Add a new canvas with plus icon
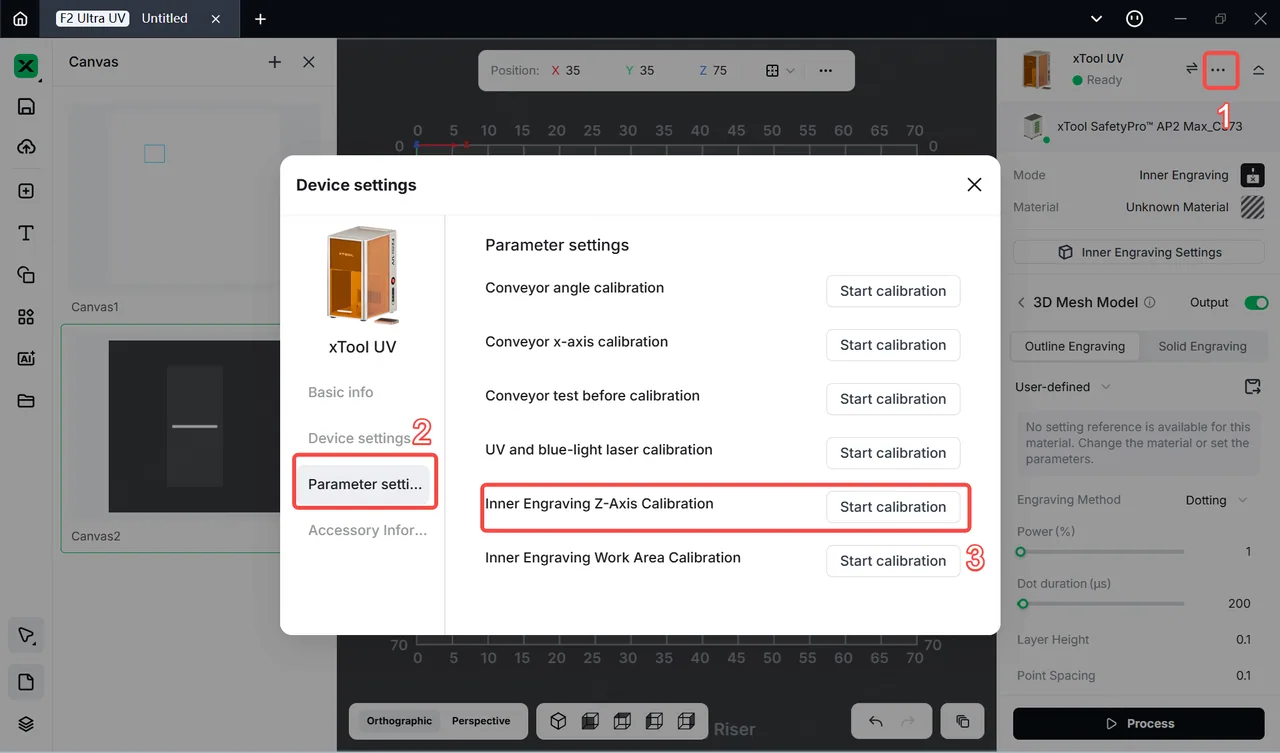The height and width of the screenshot is (753, 1280). click(274, 62)
